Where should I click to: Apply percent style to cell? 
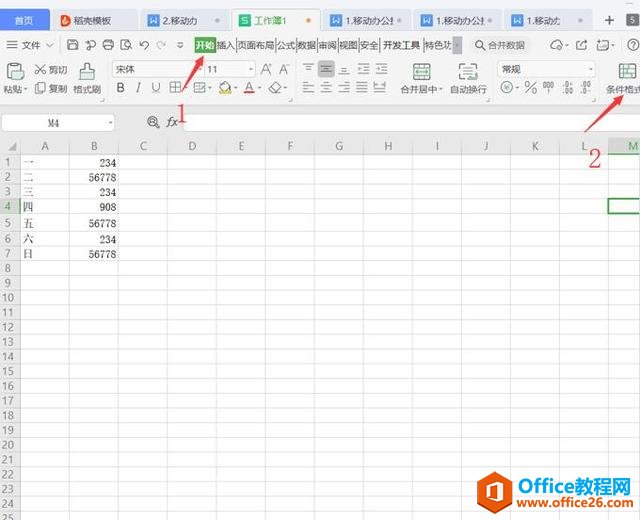[531, 87]
